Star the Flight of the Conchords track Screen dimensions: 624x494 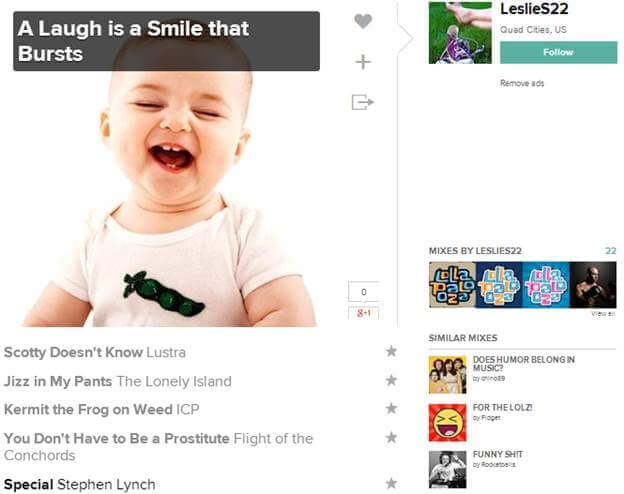(391, 437)
